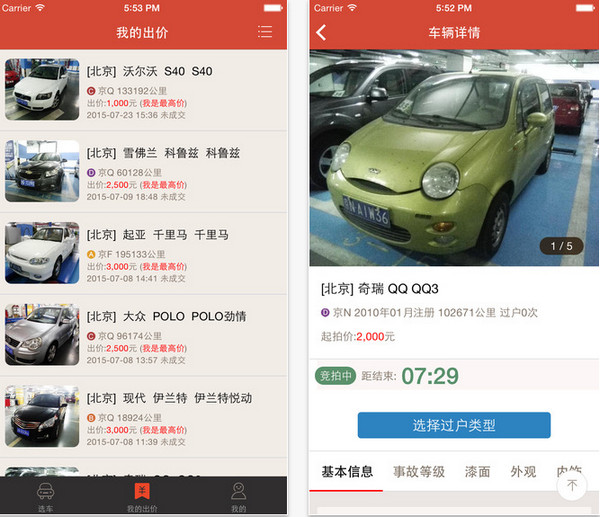The image size is (600, 517).
Task: Tap the back arrow in 车辆详情 header
Action: pyautogui.click(x=321, y=33)
